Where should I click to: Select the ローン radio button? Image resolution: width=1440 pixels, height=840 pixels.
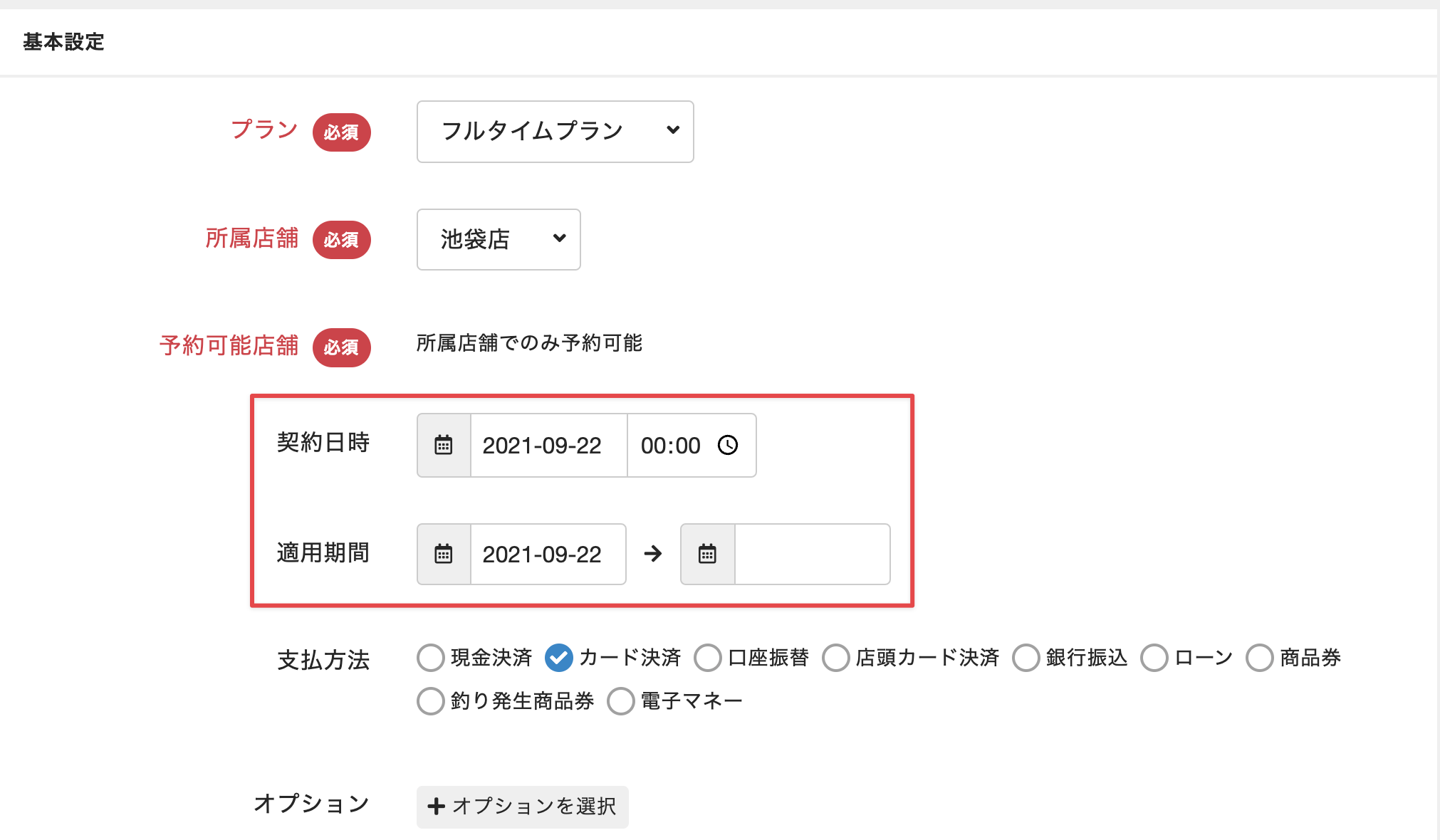click(x=1154, y=658)
